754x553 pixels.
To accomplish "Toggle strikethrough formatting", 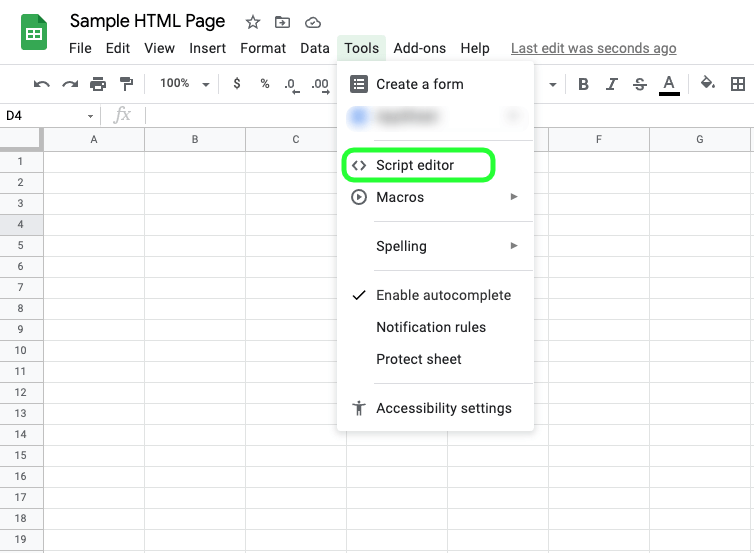I will [640, 84].
